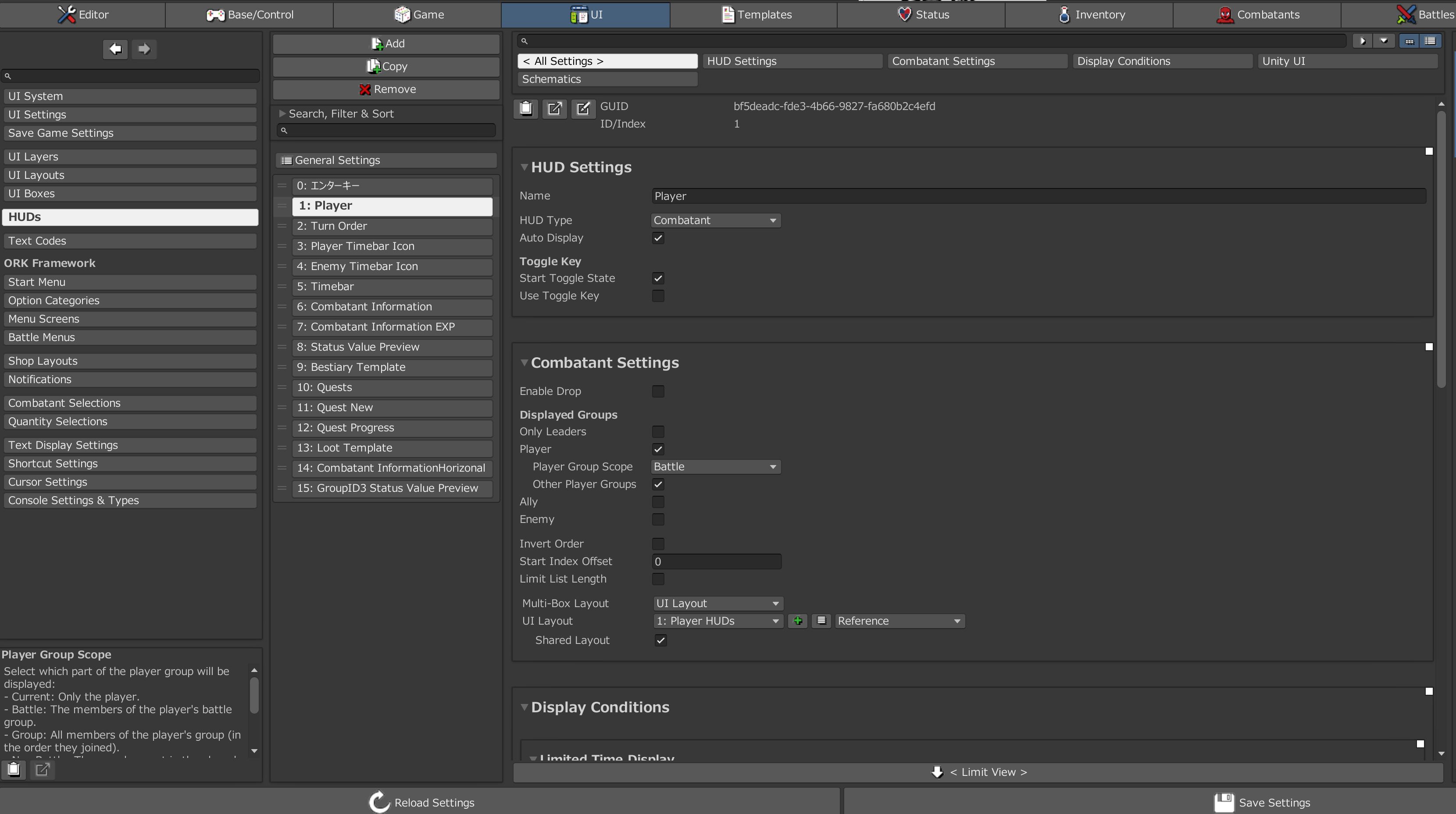Click the Save Settings button

1262,802
